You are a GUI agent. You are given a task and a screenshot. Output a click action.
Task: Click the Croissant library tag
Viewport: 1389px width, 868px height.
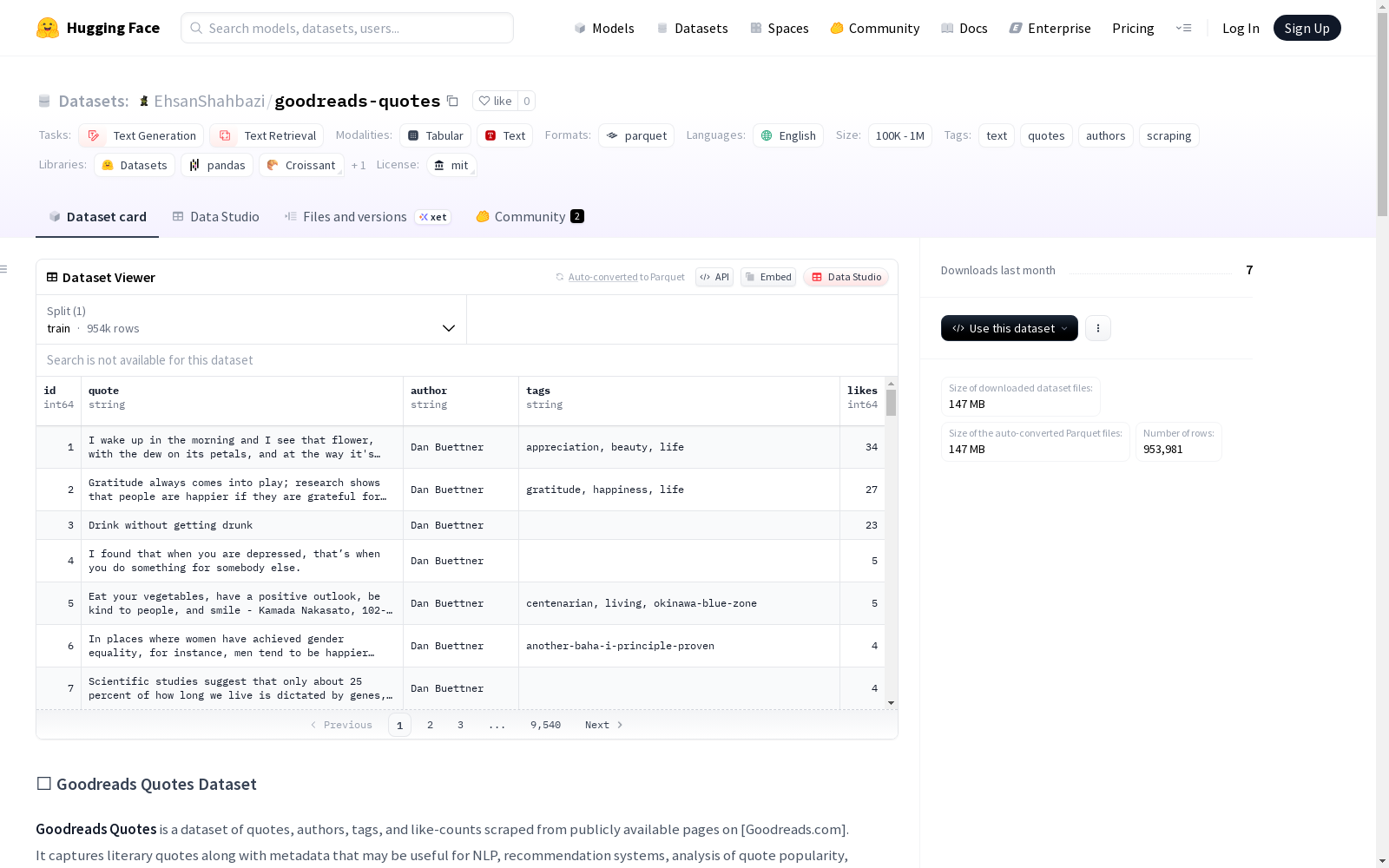301,165
